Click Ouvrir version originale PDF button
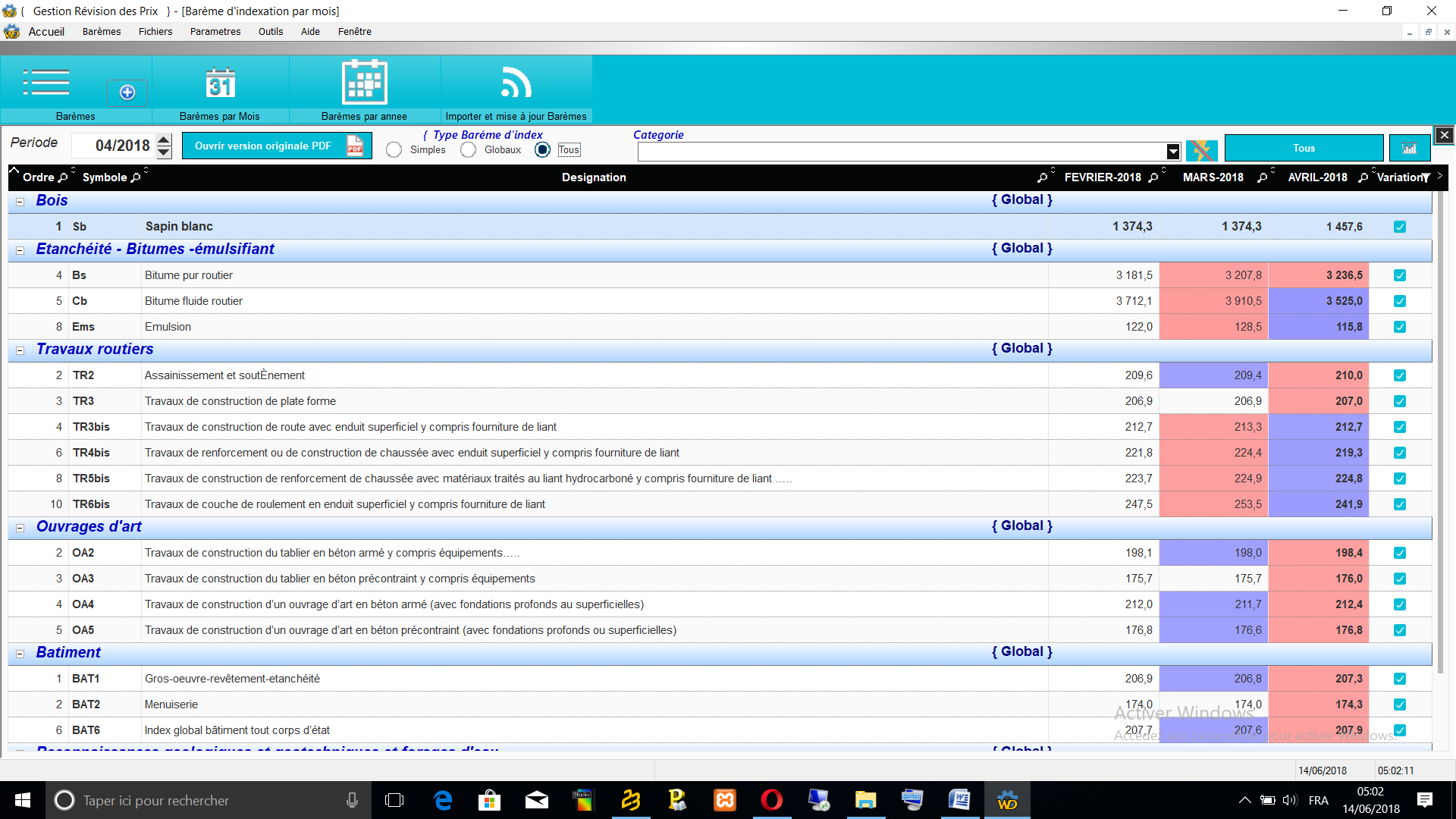The height and width of the screenshot is (819, 1456). [x=277, y=146]
